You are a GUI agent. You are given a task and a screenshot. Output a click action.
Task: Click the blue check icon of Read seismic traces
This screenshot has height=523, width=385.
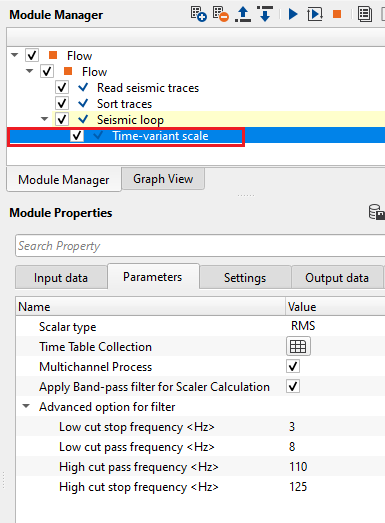point(83,87)
